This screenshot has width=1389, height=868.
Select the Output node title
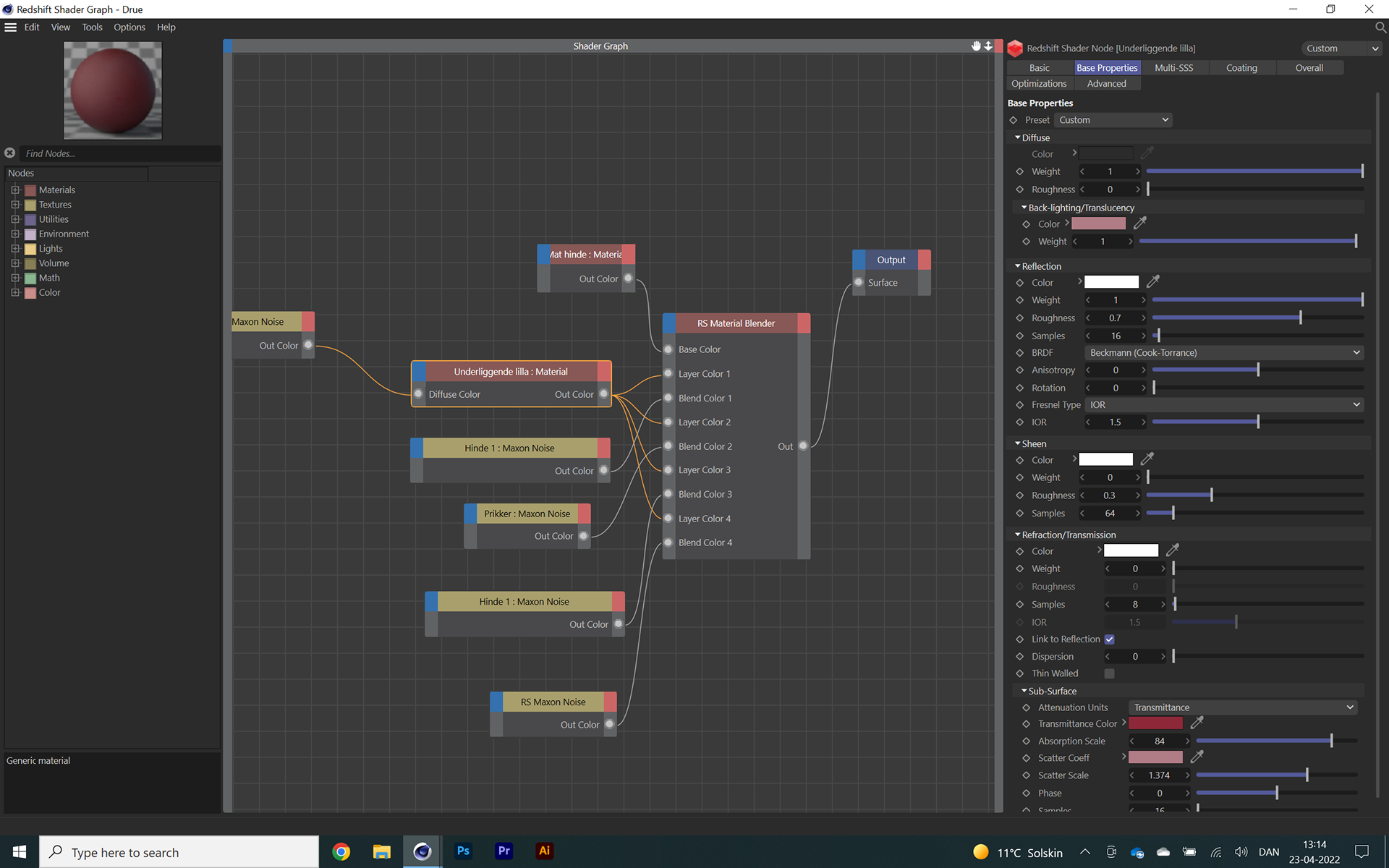[x=891, y=260]
